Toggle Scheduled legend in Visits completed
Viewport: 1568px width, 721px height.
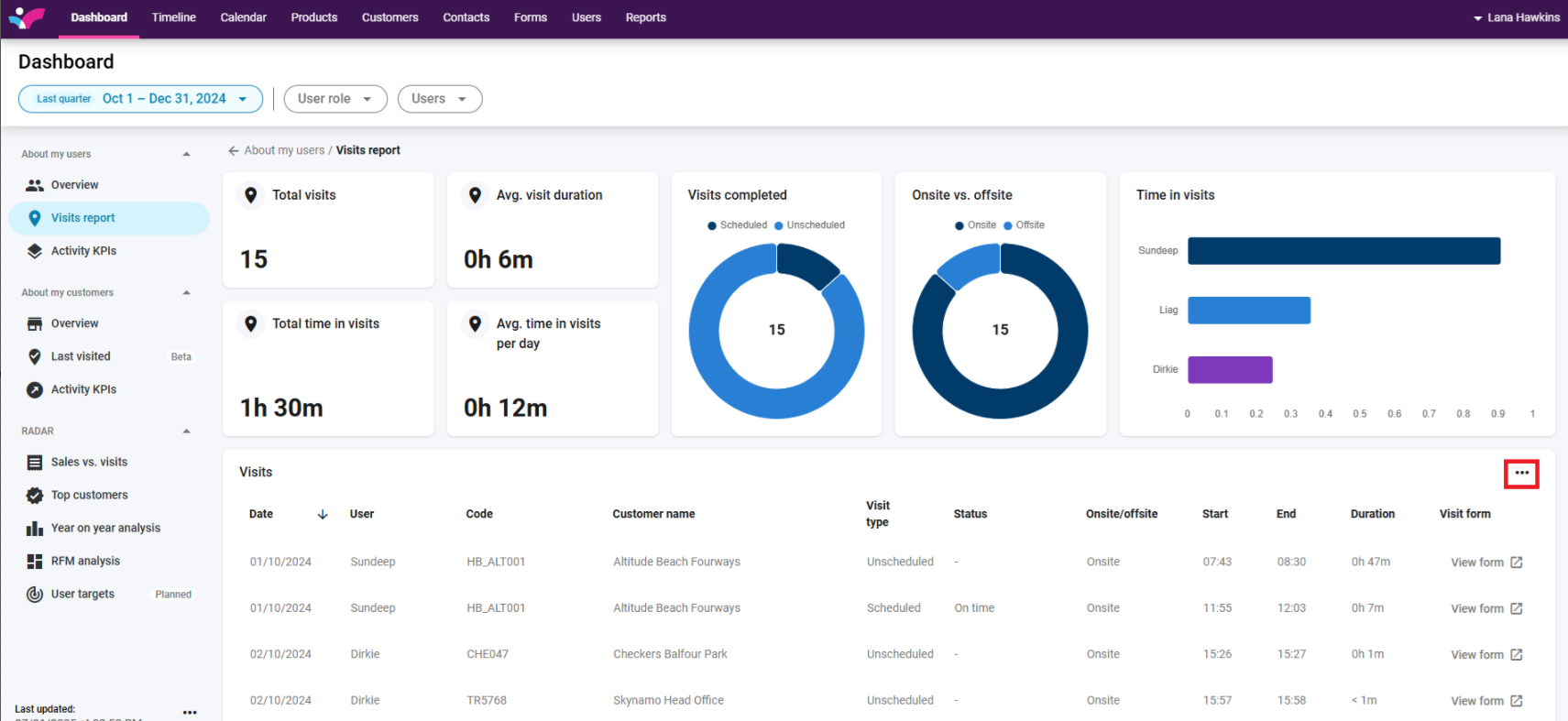click(738, 225)
